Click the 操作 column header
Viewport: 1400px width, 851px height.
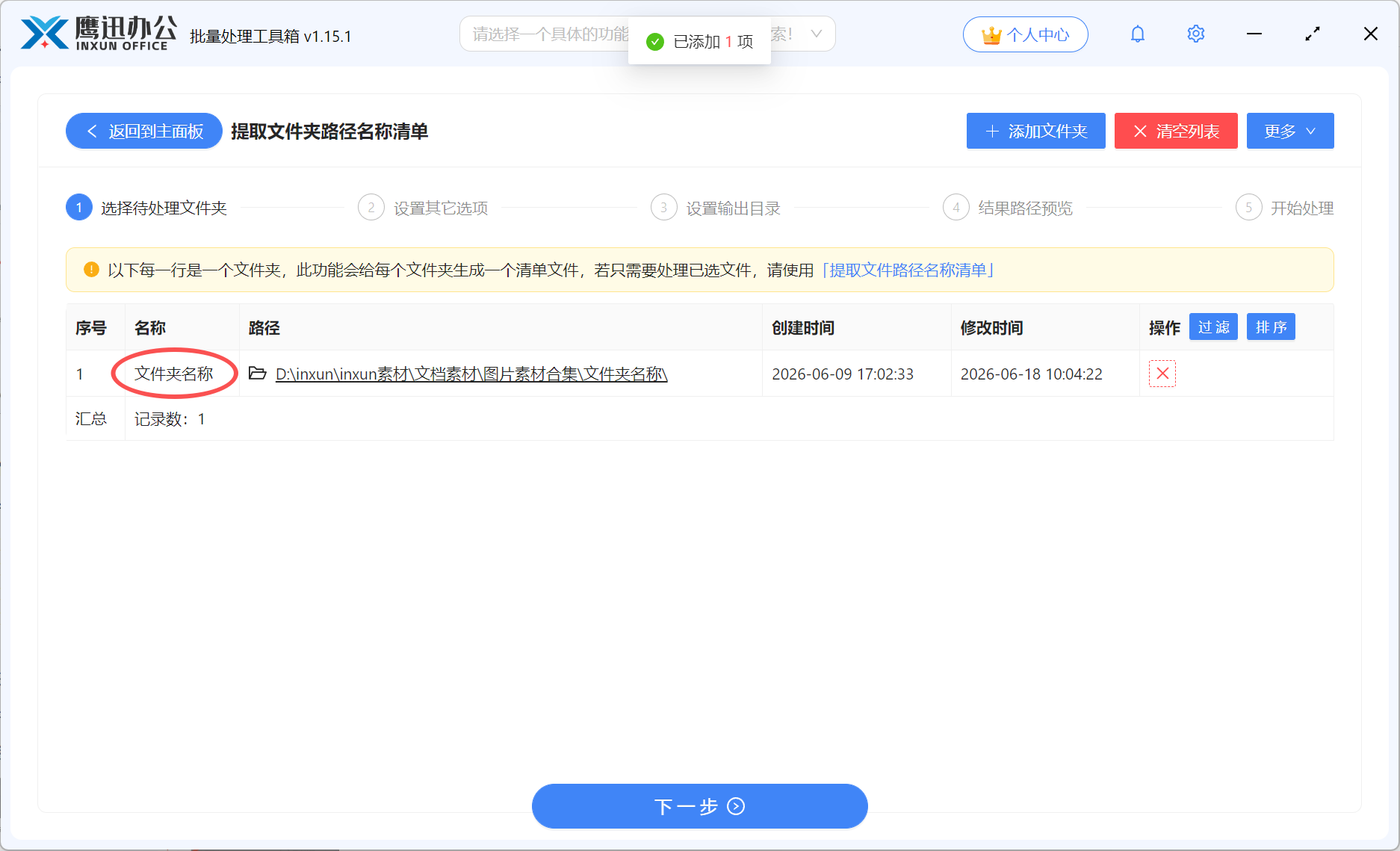click(1164, 328)
